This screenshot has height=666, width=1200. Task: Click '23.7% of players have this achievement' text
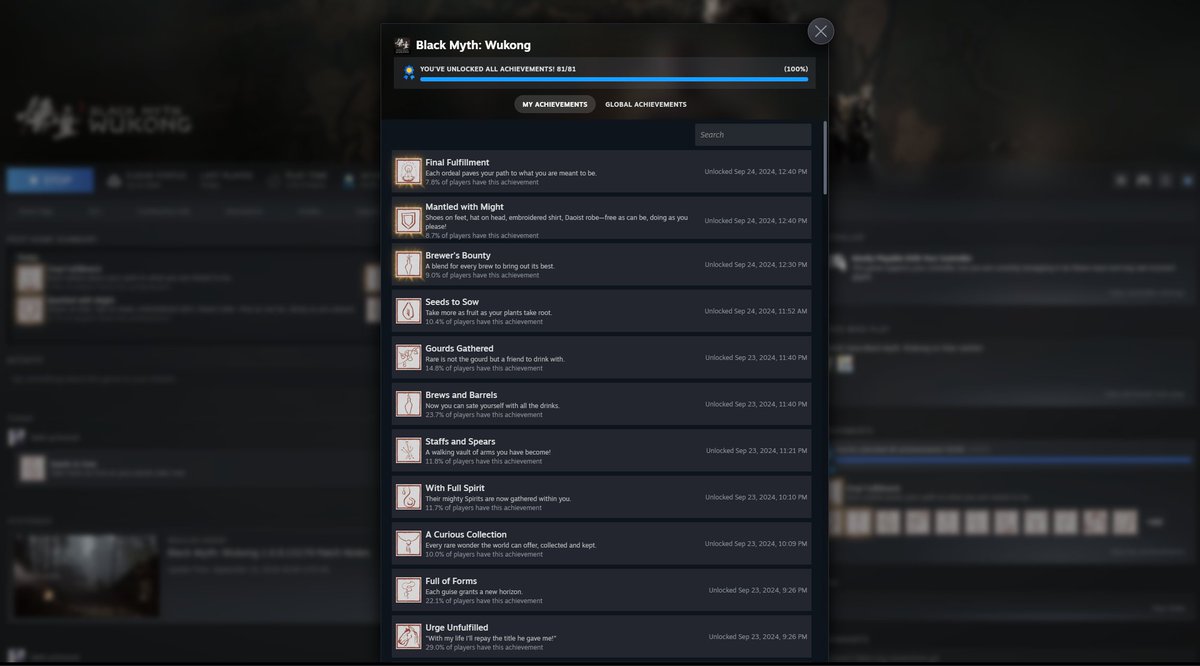484,415
